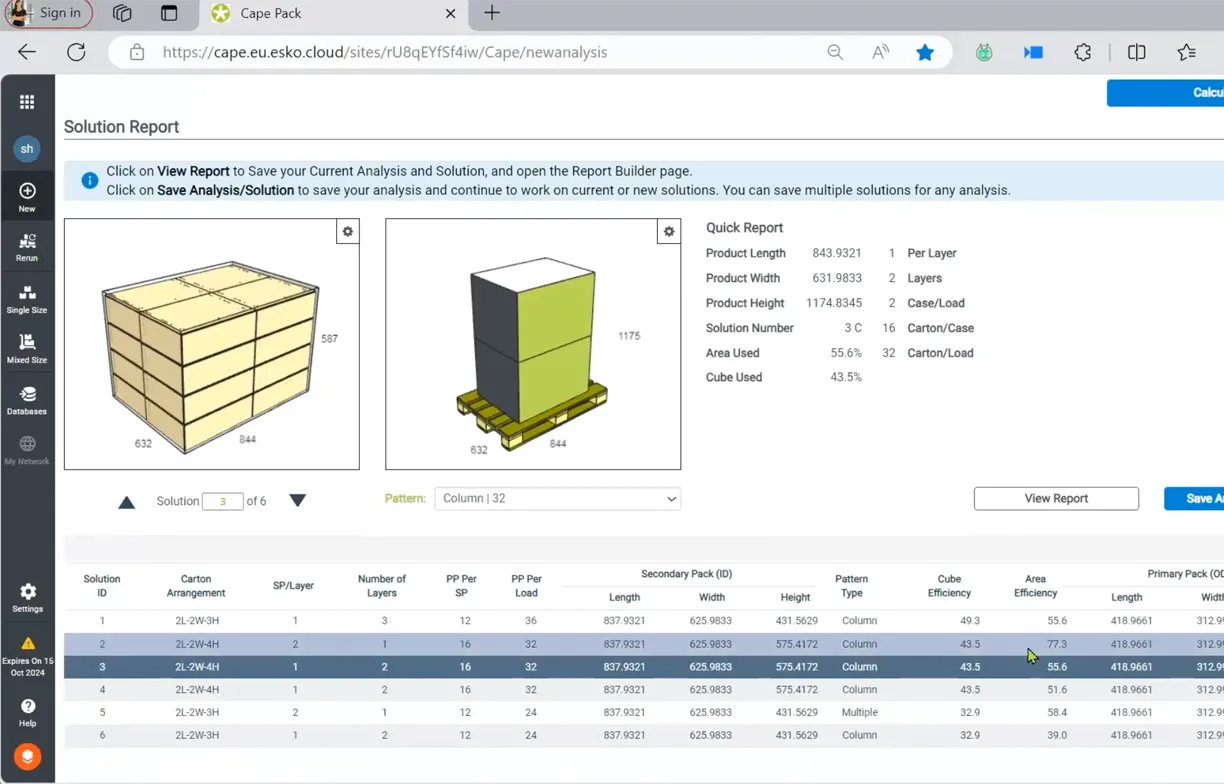Click the New analysis sidebar icon
This screenshot has width=1224, height=784.
pos(27,197)
